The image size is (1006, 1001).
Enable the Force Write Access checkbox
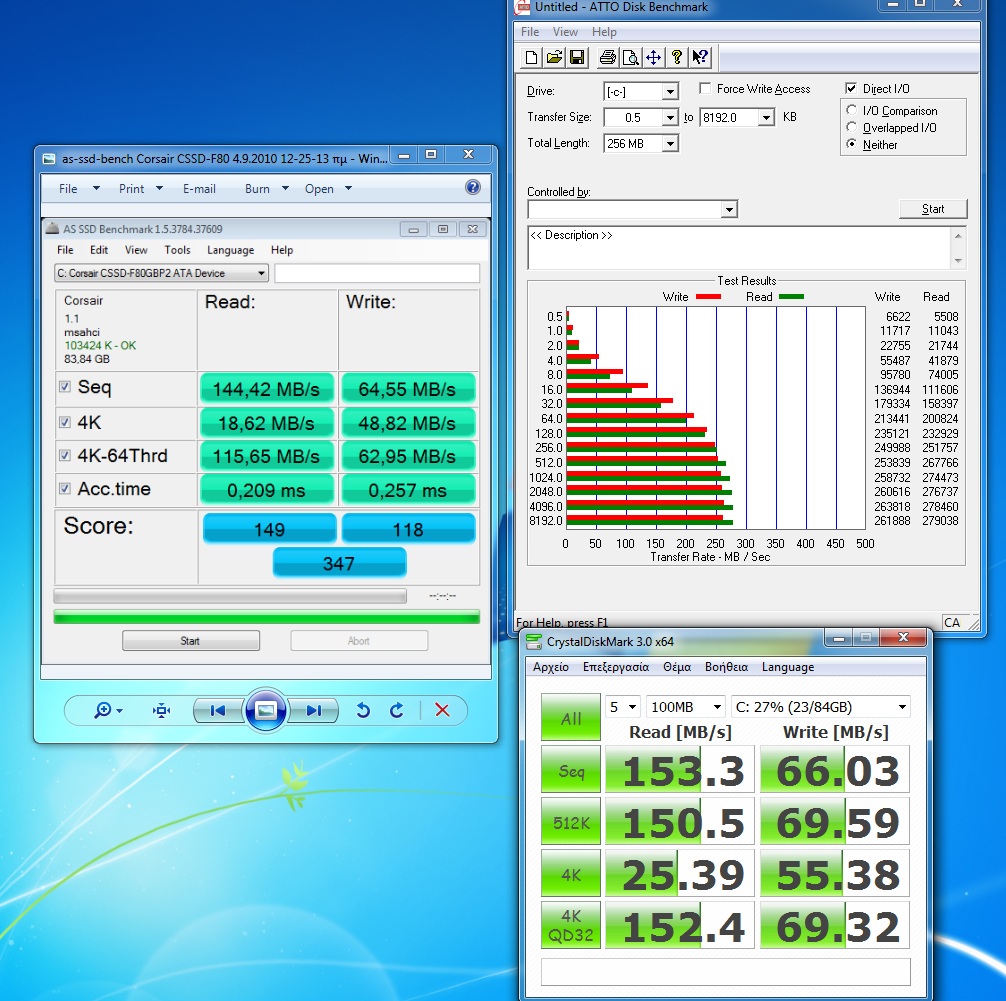(706, 89)
